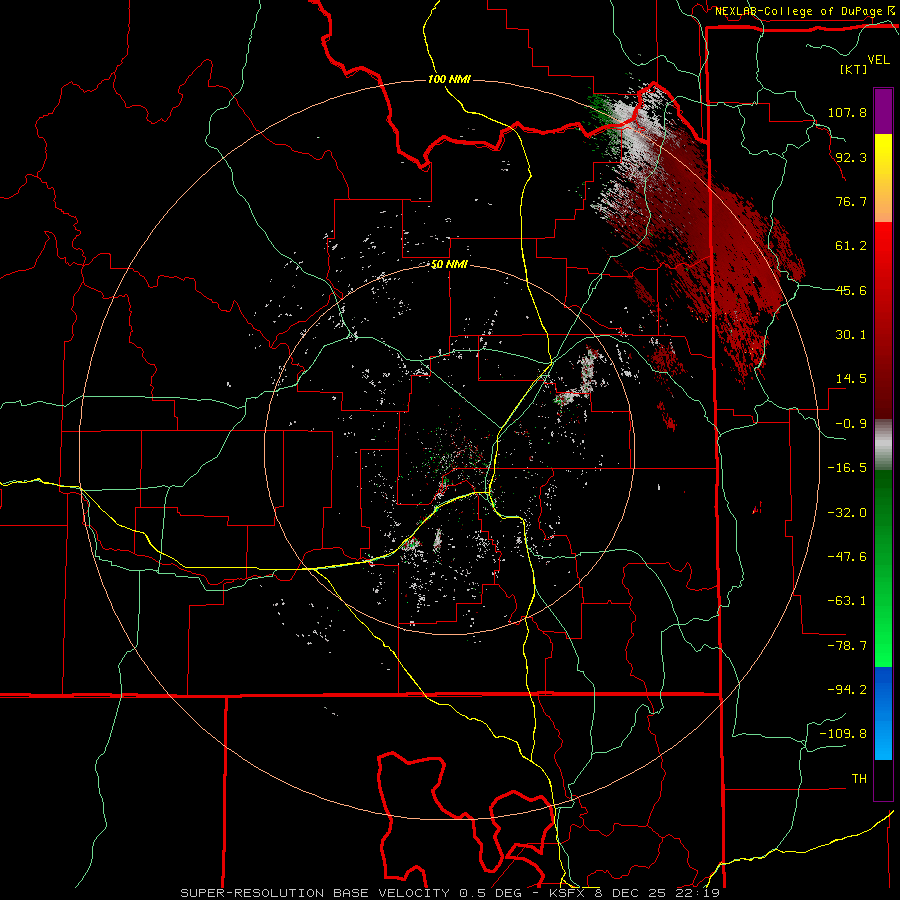Click the 30.1 velocity scale value

851,335
